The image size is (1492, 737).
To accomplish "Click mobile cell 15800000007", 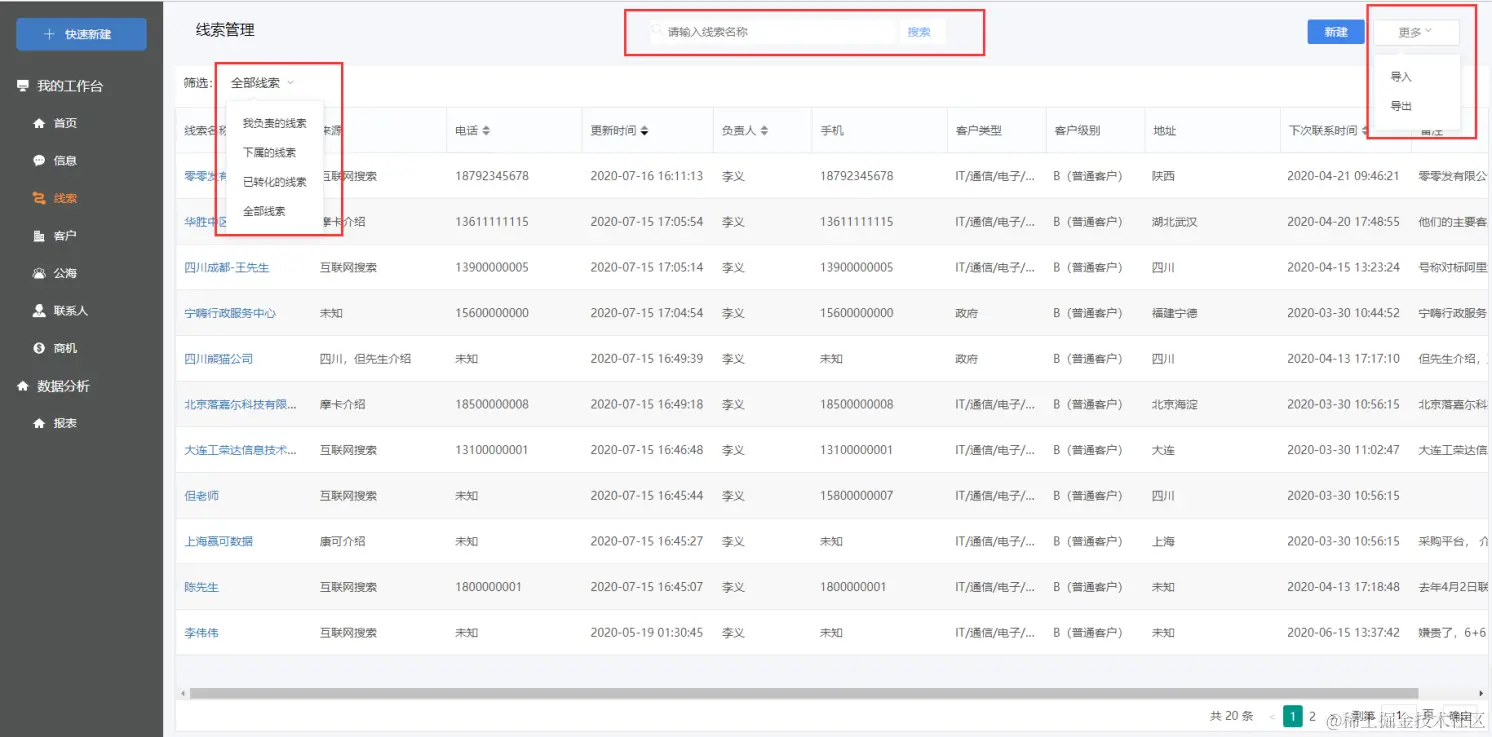I will pos(857,496).
